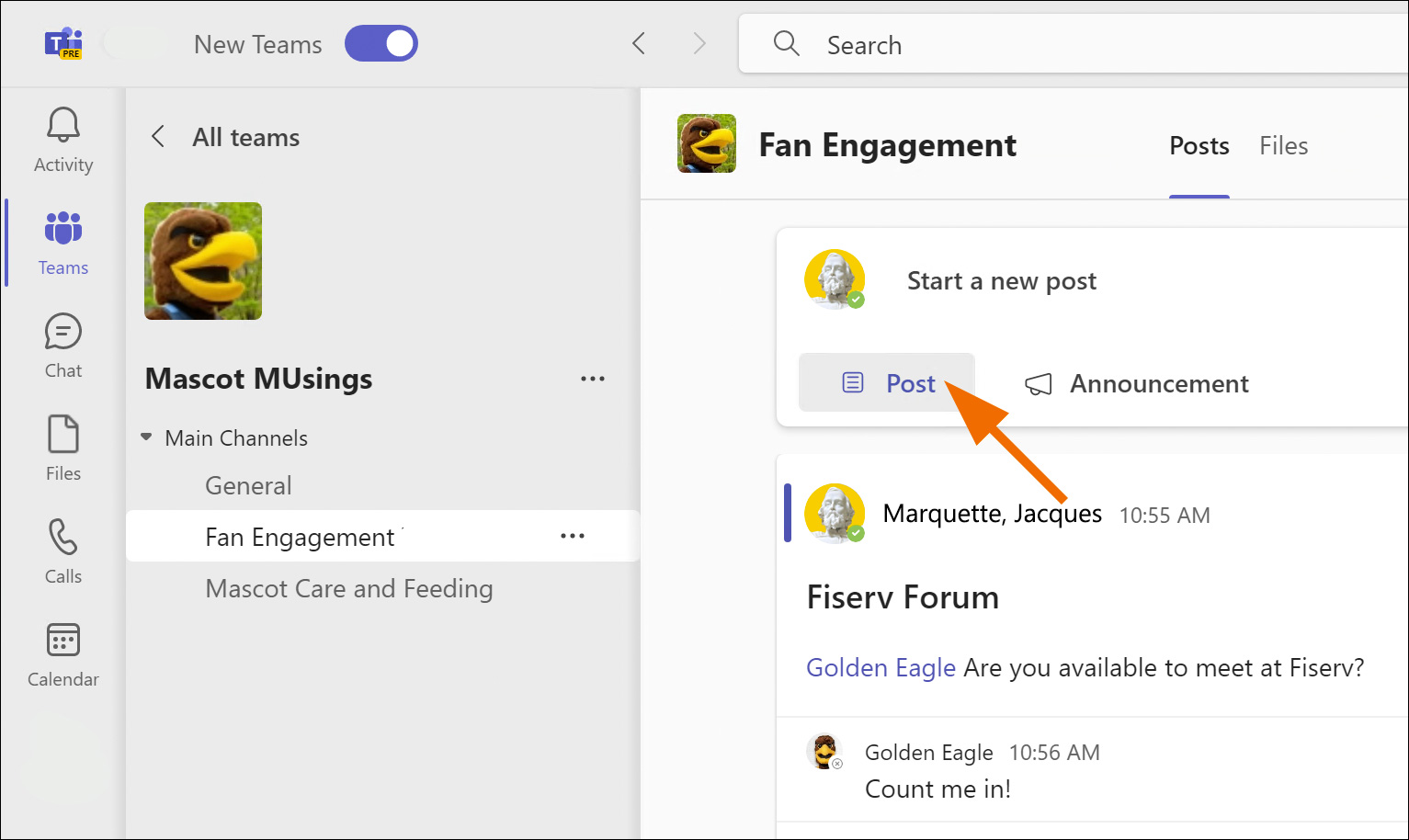Click the back navigation arrow
This screenshot has height=840, width=1409.
639,43
